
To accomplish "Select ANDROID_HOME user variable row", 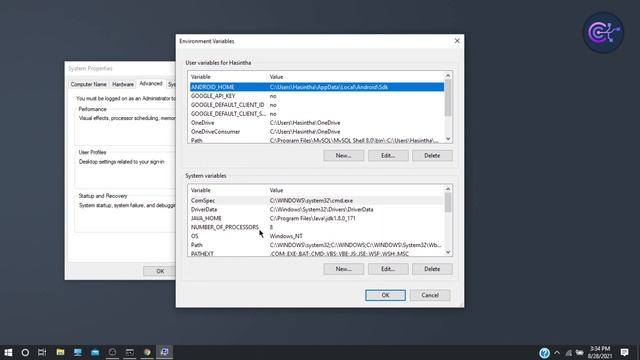I will click(x=317, y=87).
